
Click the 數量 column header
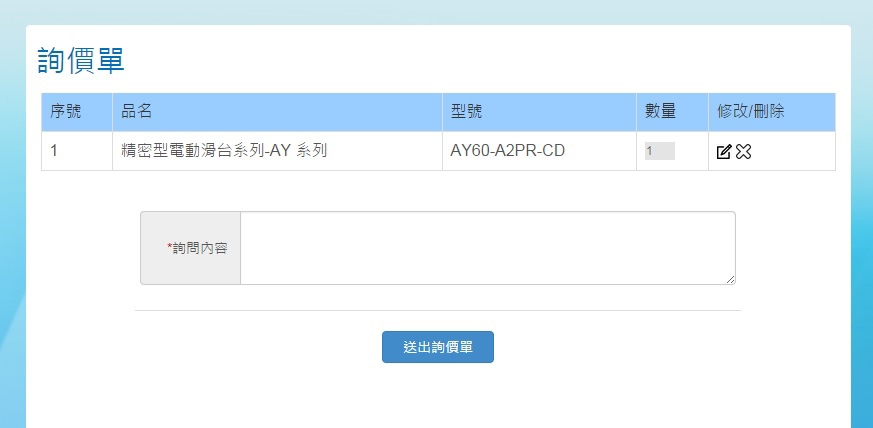coord(672,112)
